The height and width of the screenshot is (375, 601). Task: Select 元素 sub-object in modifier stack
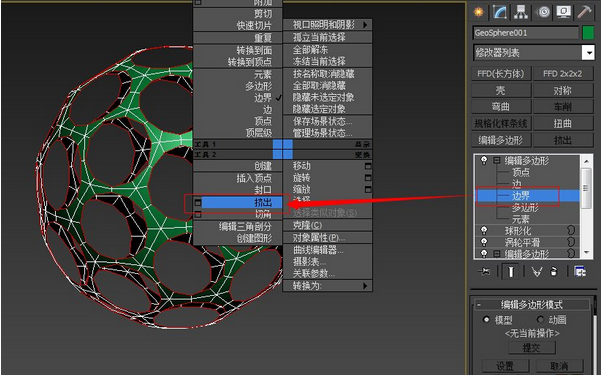(521, 219)
